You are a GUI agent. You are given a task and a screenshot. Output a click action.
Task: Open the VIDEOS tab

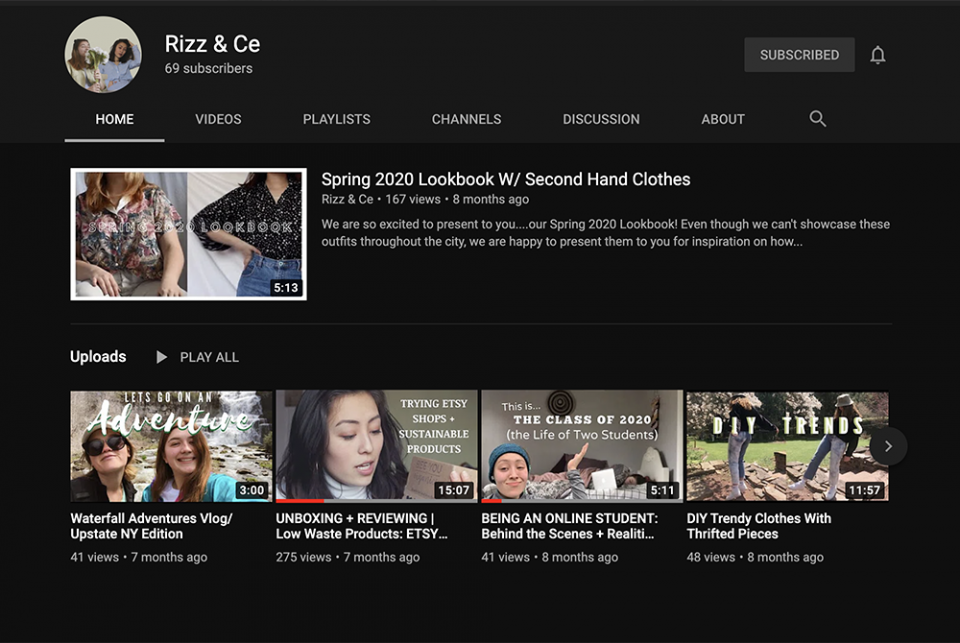[218, 119]
